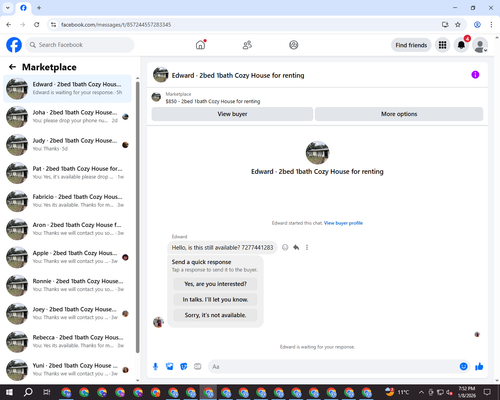The image size is (500, 400).
Task: Show hidden system tray icons
Action: coord(421,392)
